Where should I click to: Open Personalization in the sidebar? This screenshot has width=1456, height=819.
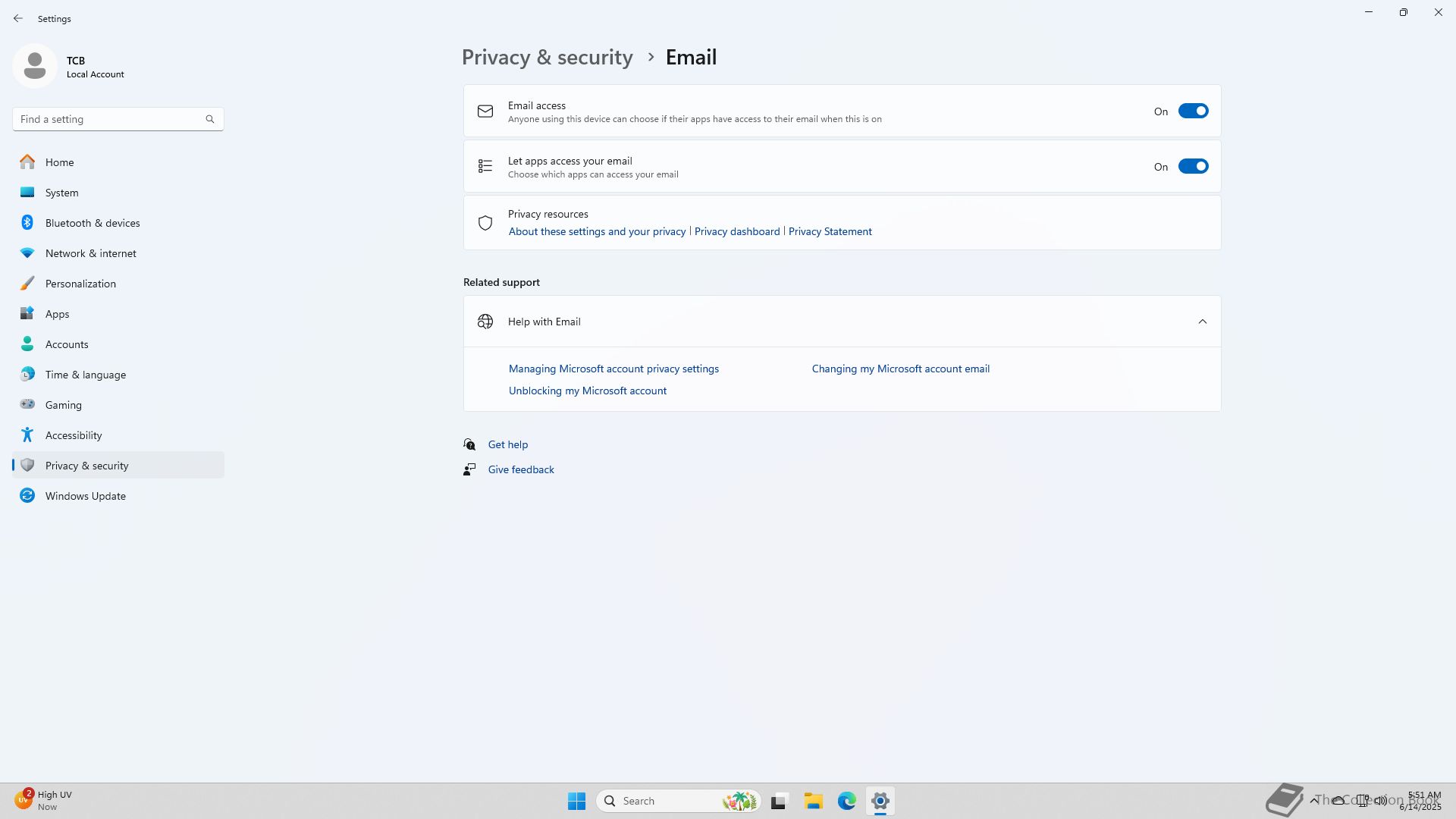click(80, 284)
